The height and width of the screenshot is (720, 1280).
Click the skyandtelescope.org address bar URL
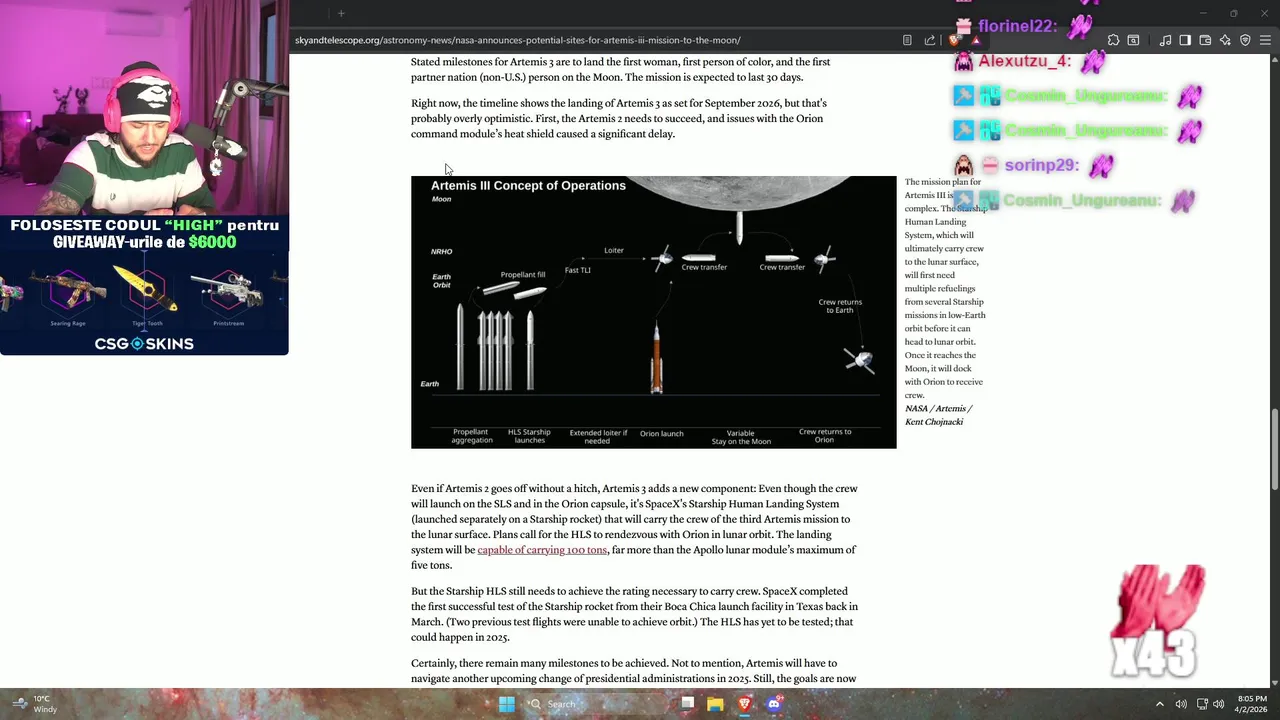click(x=518, y=40)
